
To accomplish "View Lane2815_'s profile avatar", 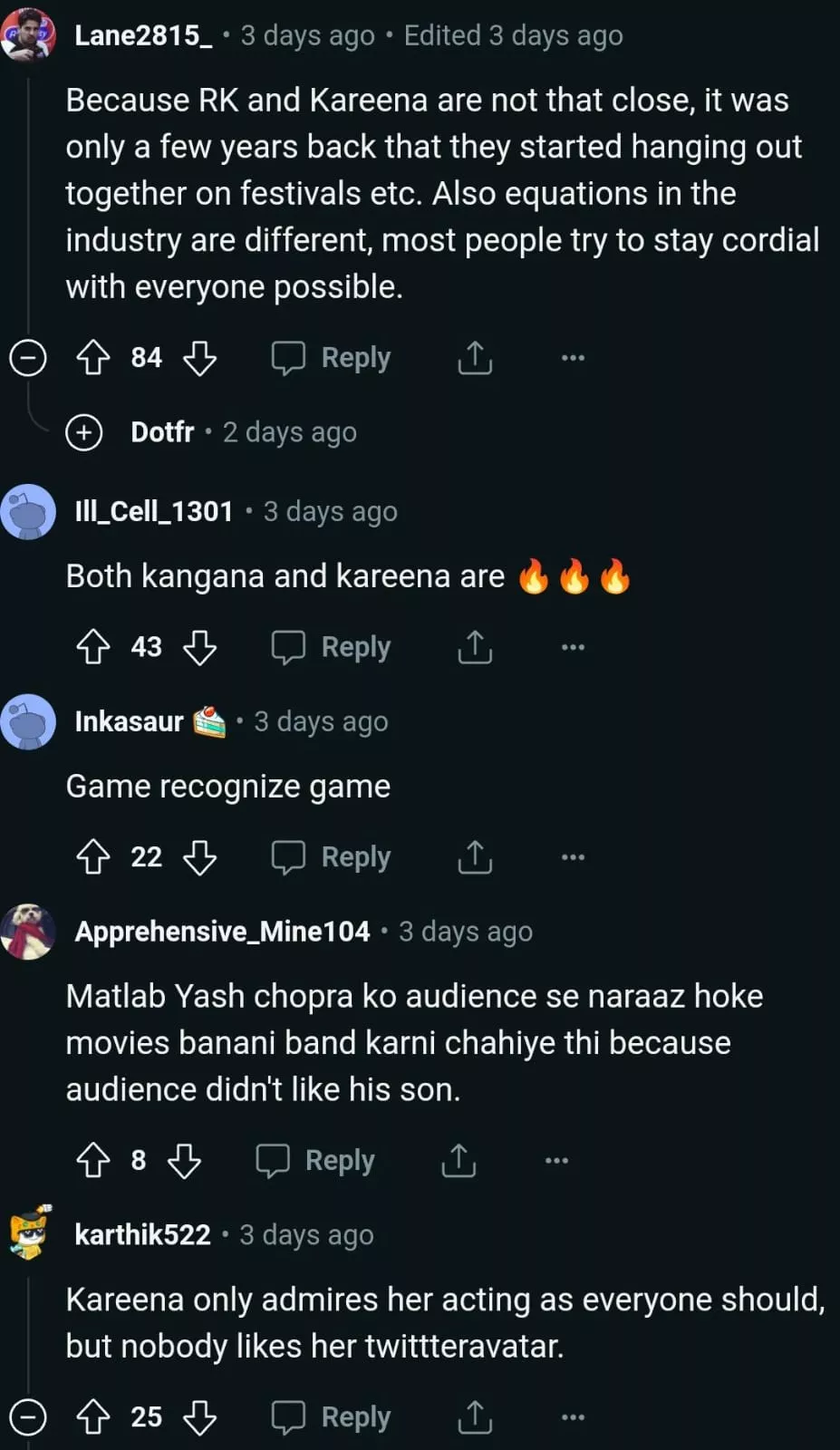I will (28, 36).
